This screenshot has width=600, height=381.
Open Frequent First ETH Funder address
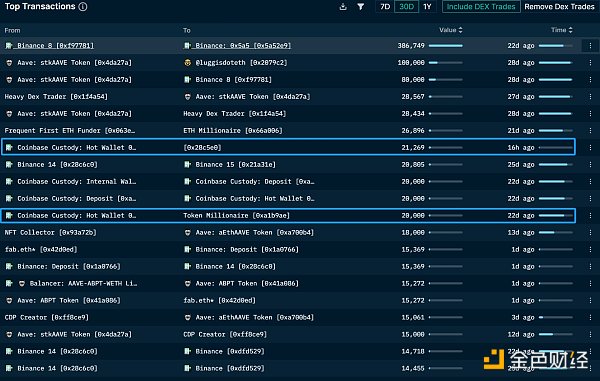[x=69, y=130]
